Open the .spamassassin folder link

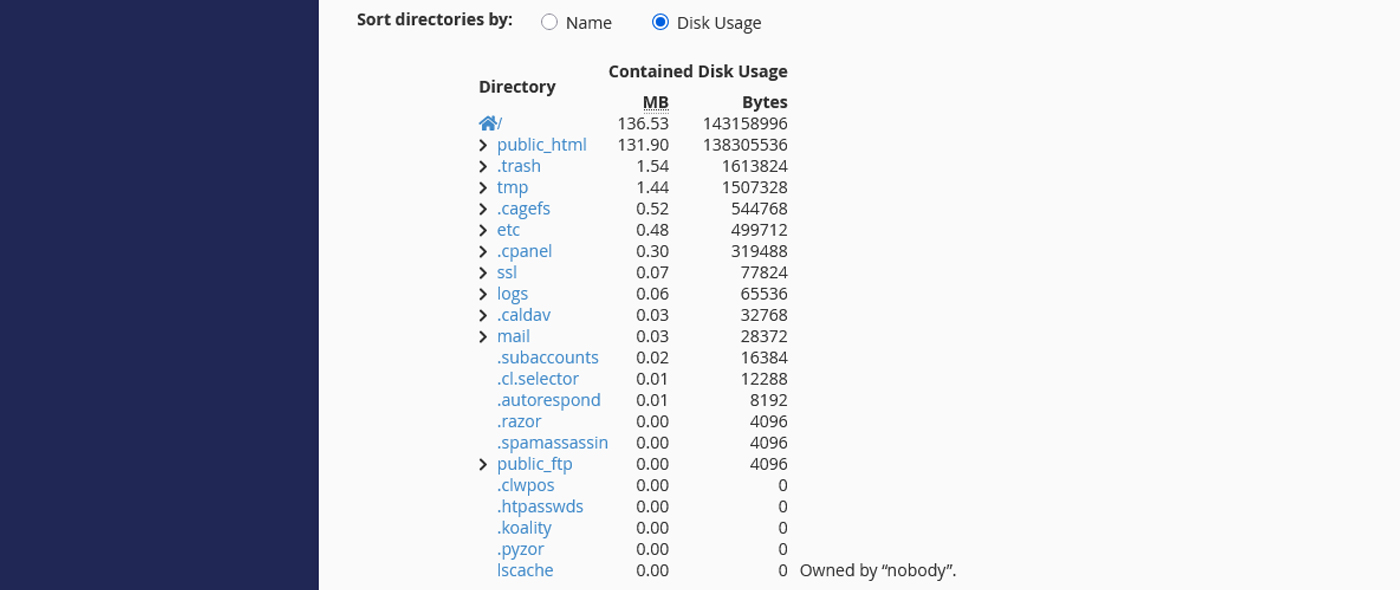click(x=552, y=443)
